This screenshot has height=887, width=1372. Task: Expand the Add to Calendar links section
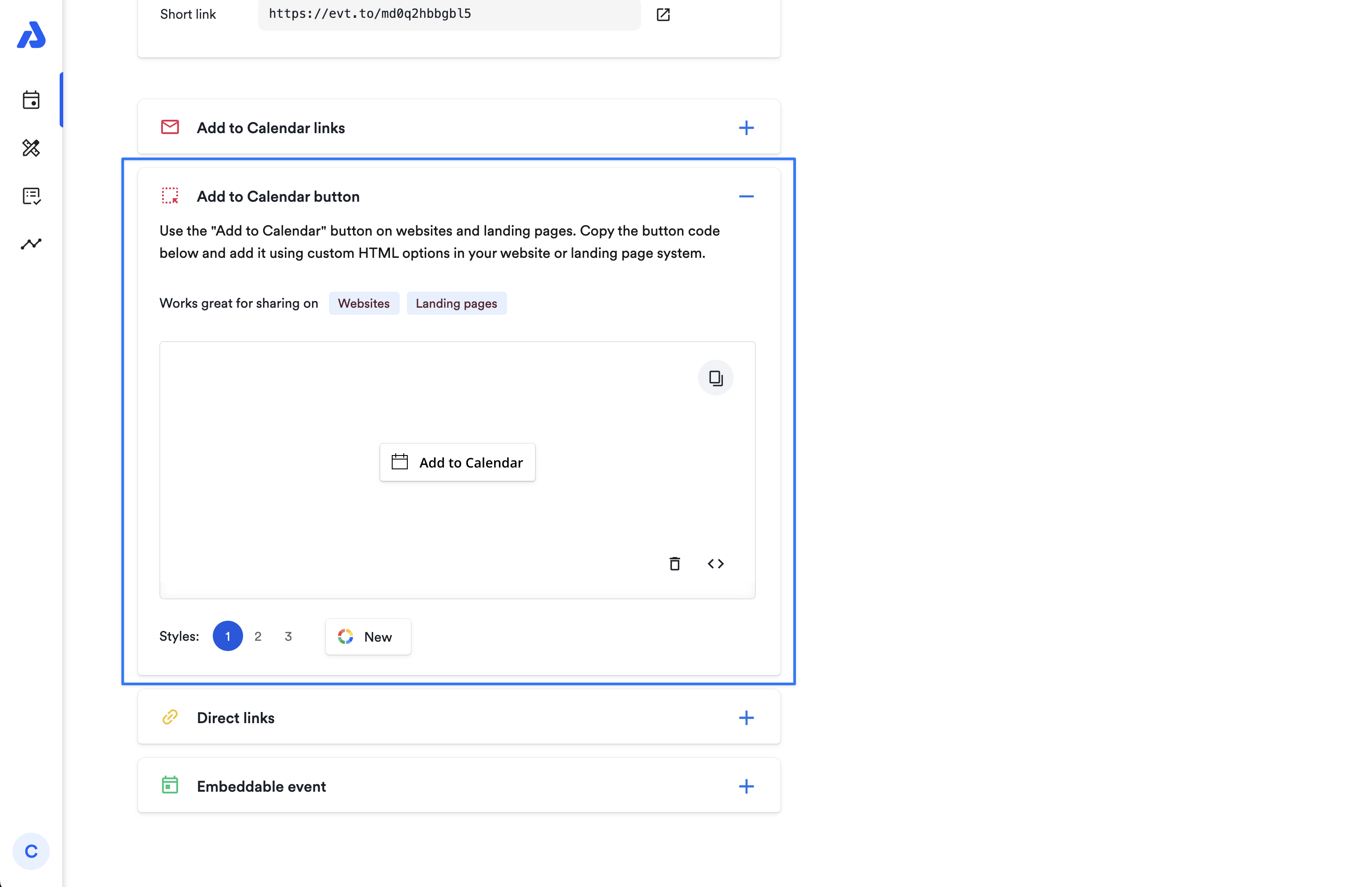pyautogui.click(x=746, y=128)
